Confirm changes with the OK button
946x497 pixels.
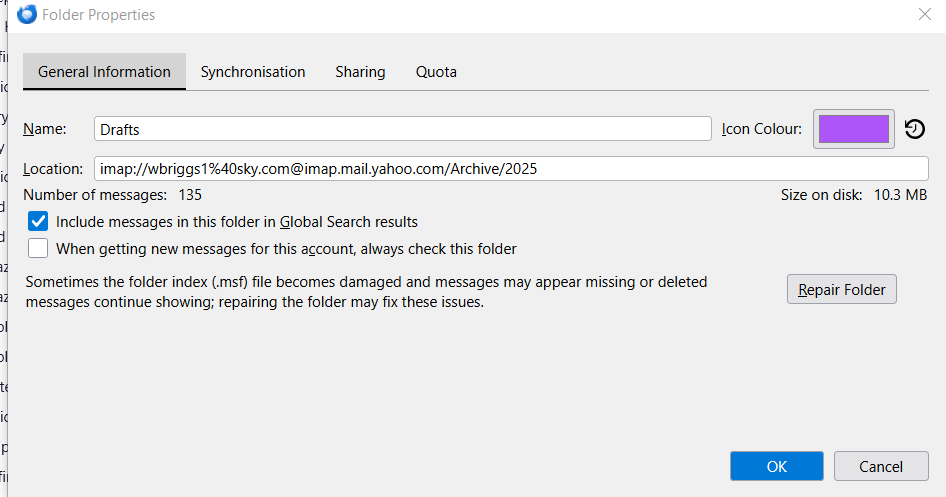(x=777, y=466)
